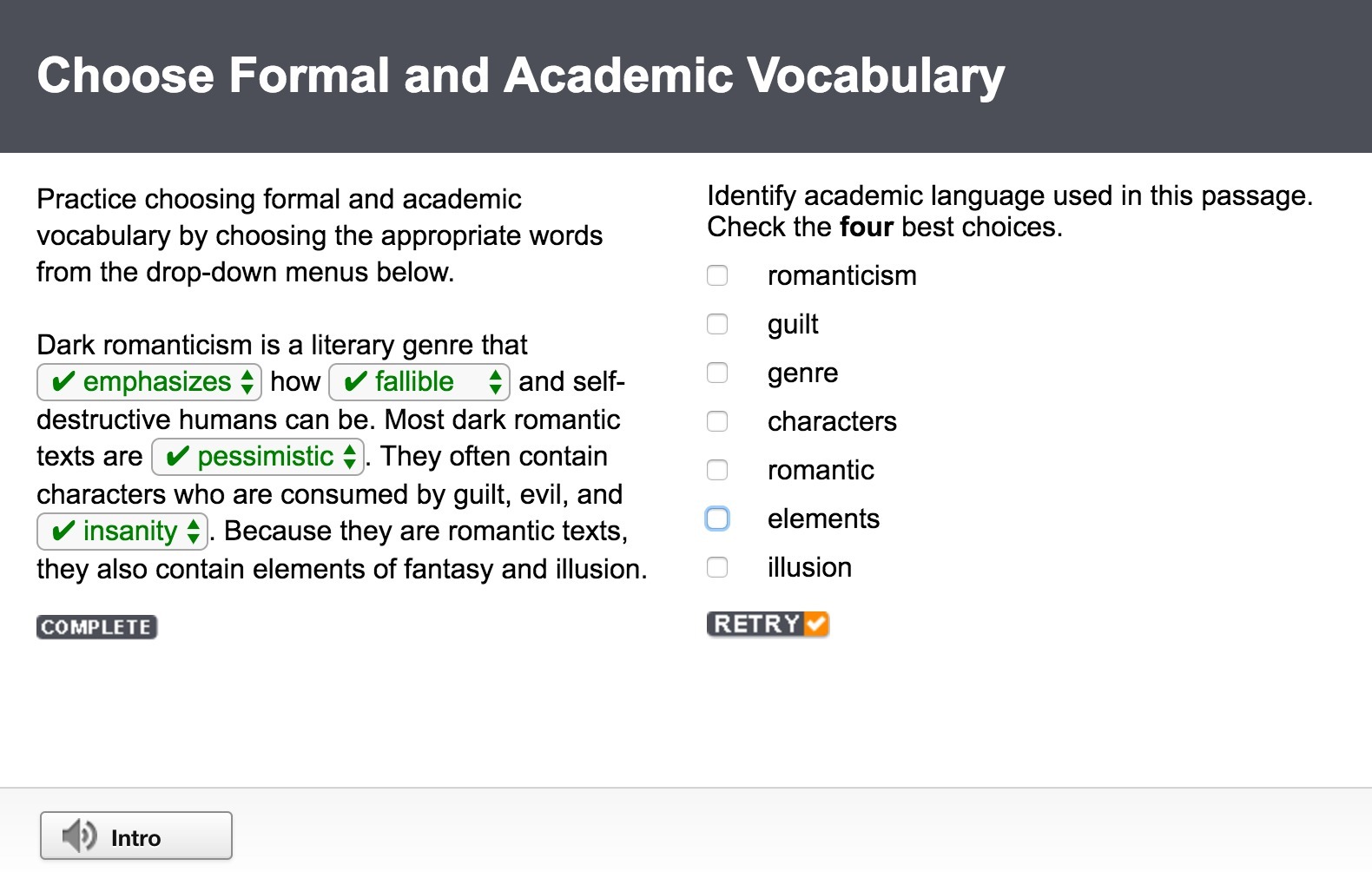
Task: Check the elements option box
Action: 717,519
